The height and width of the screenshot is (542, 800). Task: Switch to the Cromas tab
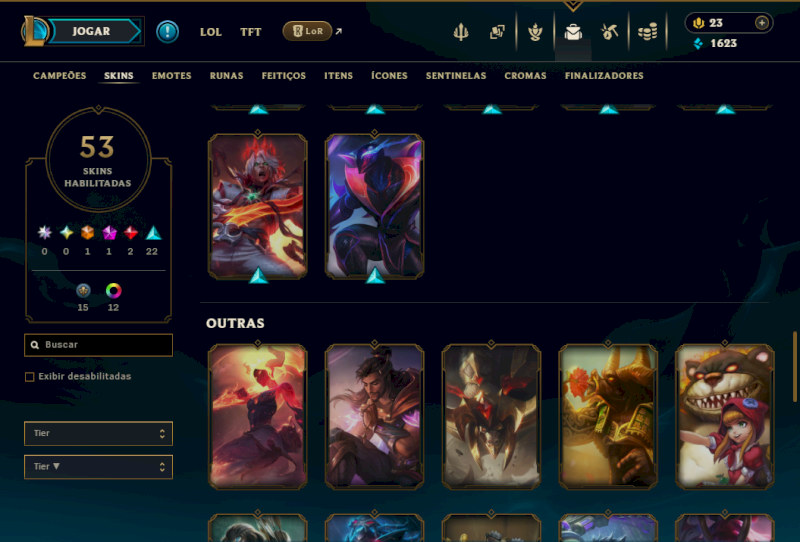(x=525, y=76)
